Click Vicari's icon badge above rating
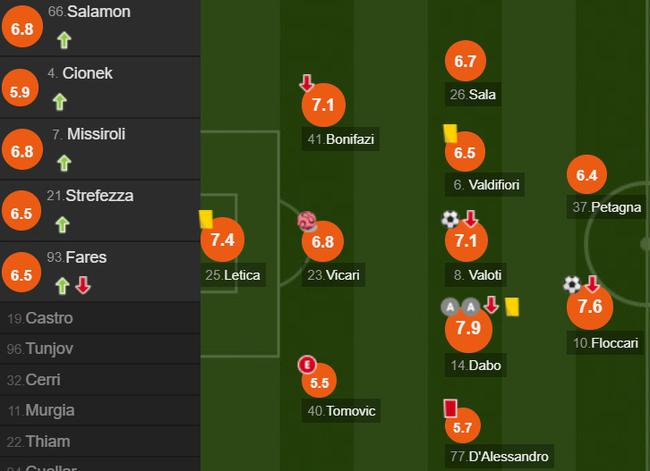650x471 pixels. click(307, 221)
